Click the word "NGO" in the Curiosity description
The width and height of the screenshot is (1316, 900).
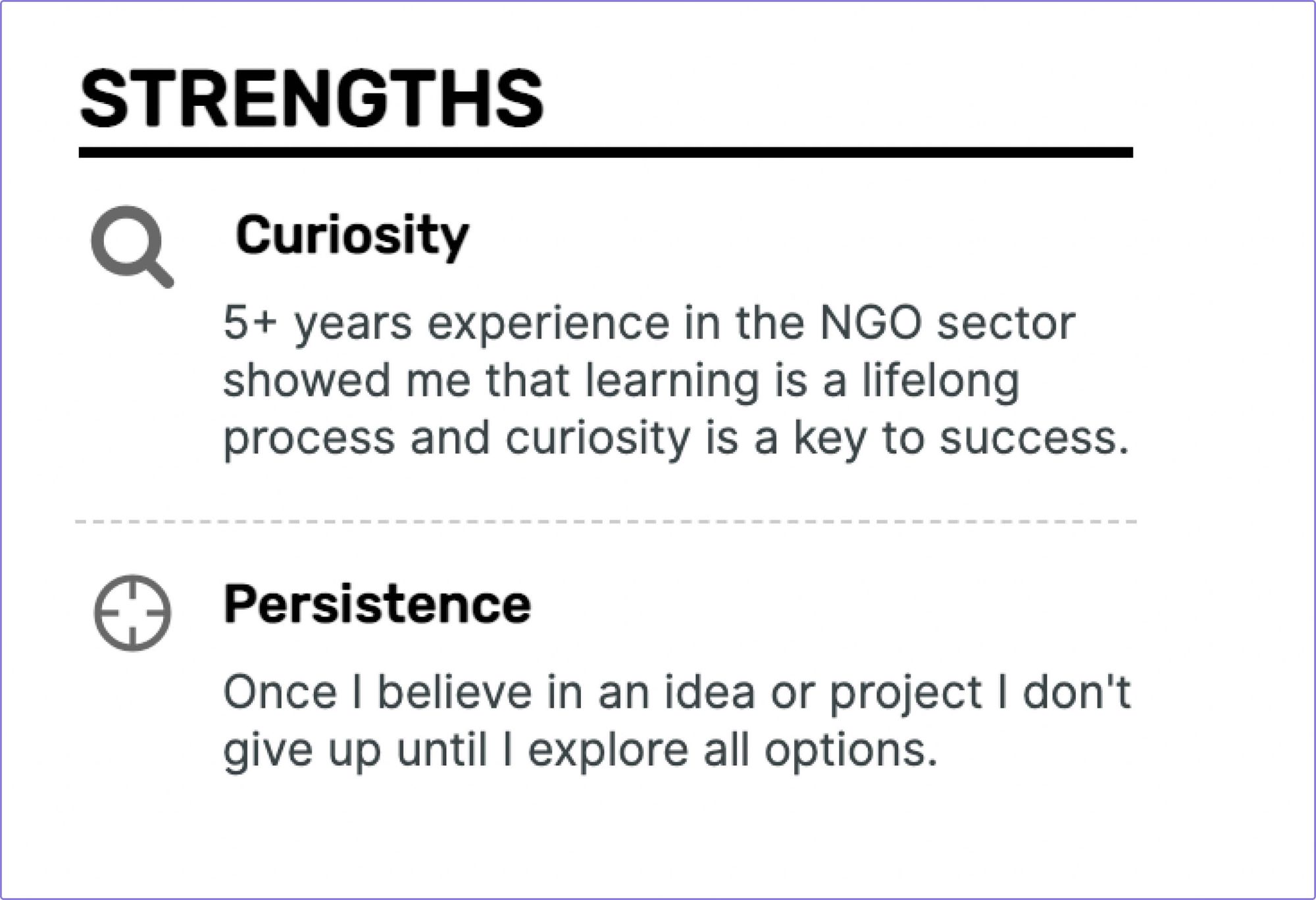[871, 323]
